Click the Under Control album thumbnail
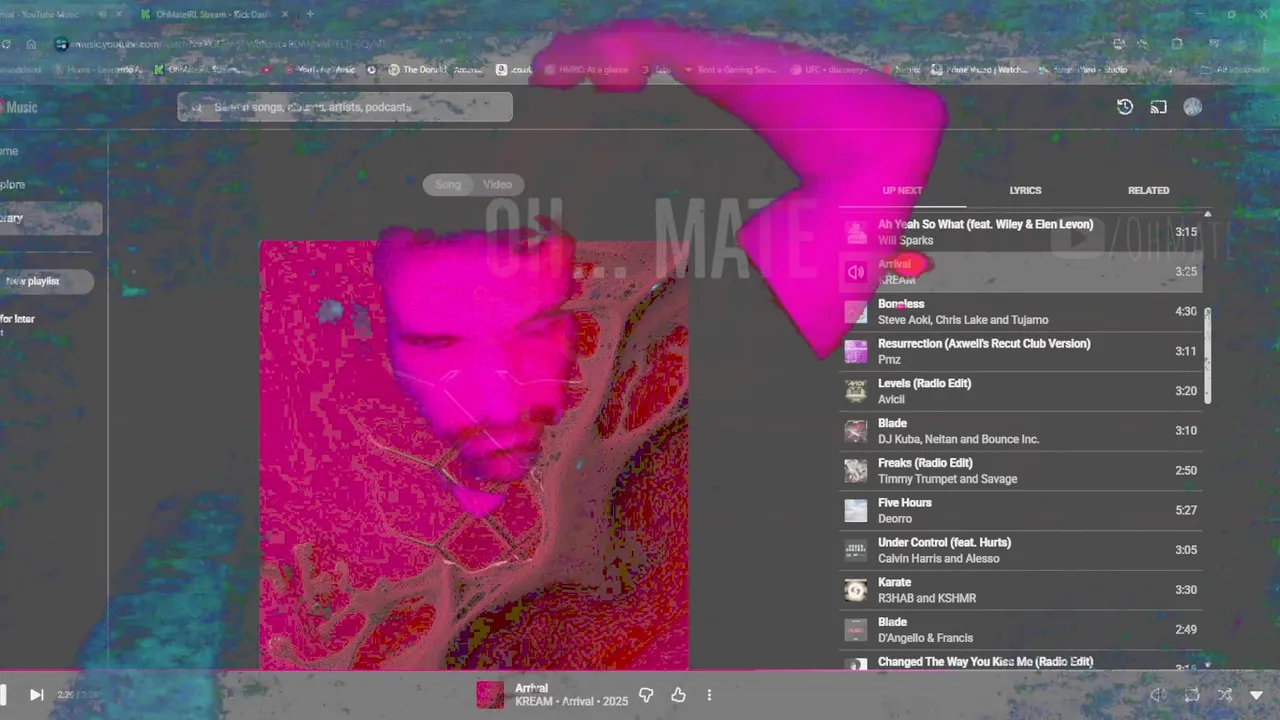 (x=856, y=550)
